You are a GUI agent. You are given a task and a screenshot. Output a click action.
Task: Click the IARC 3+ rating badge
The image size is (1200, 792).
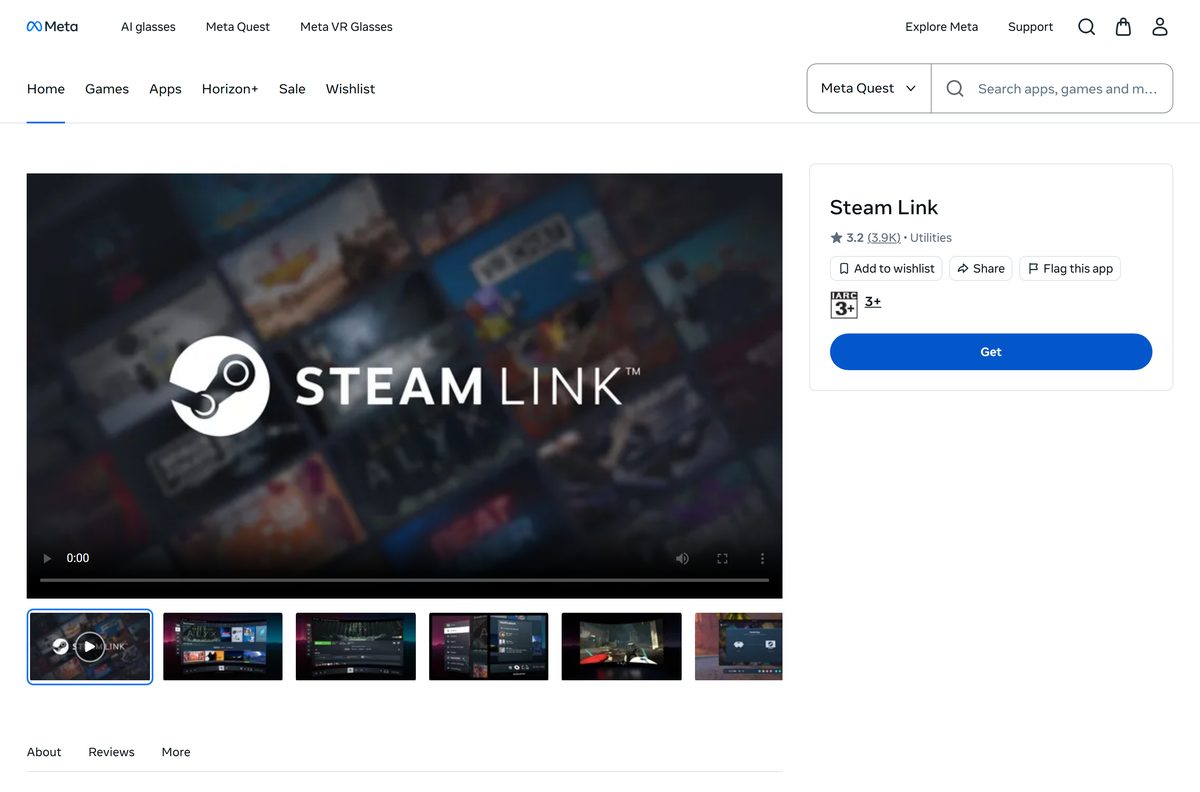844,305
